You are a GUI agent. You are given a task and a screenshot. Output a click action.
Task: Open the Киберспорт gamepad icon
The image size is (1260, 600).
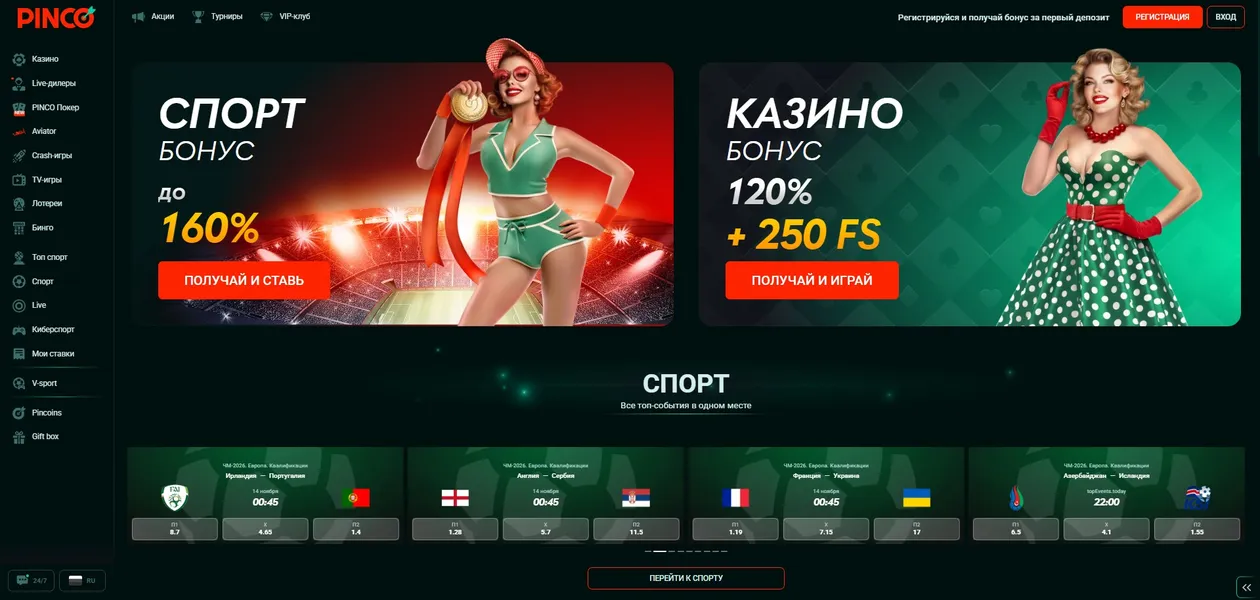point(19,329)
